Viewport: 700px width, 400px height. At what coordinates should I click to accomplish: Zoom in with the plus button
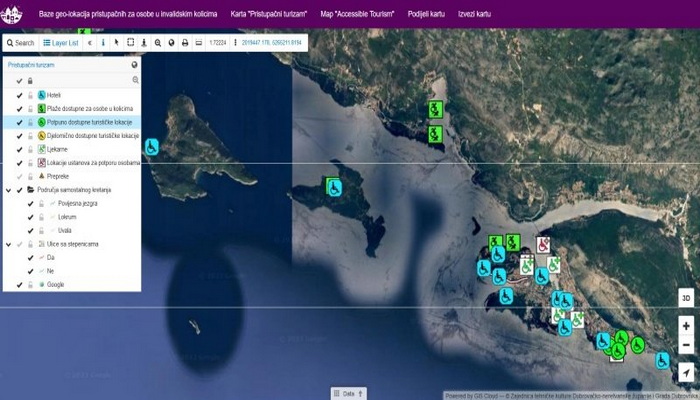[685, 326]
